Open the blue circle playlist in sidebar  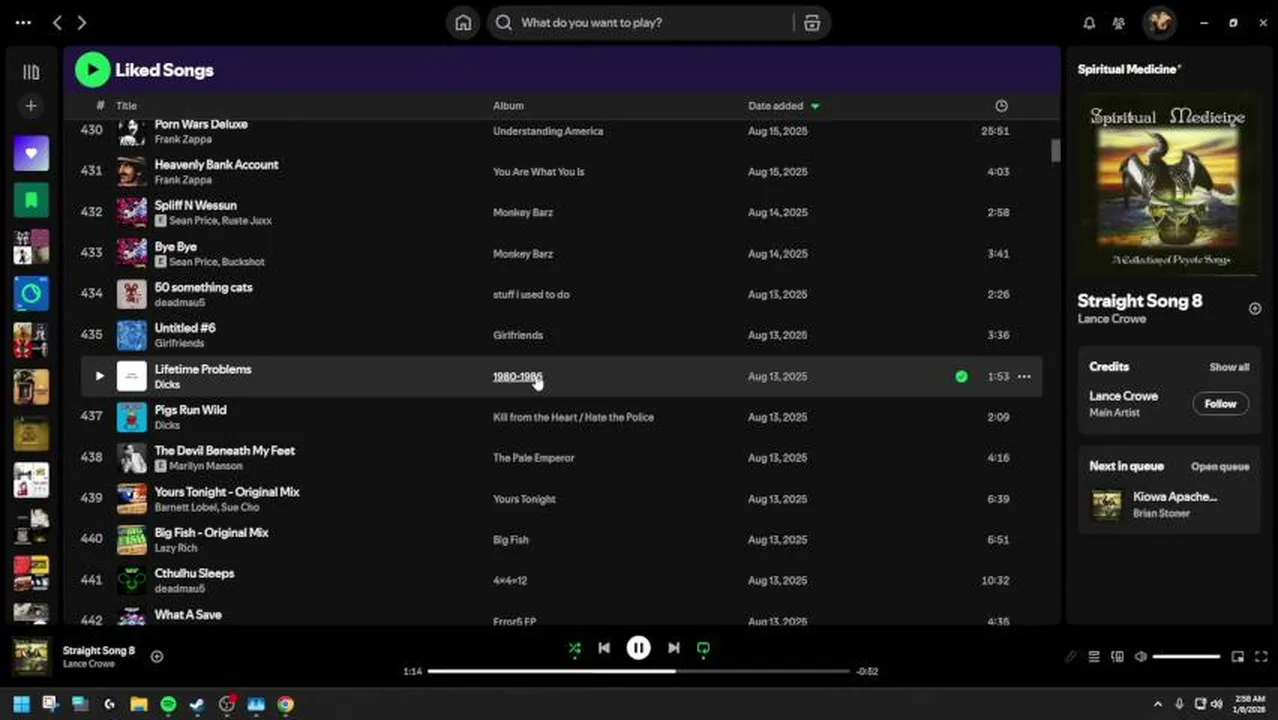(31, 294)
